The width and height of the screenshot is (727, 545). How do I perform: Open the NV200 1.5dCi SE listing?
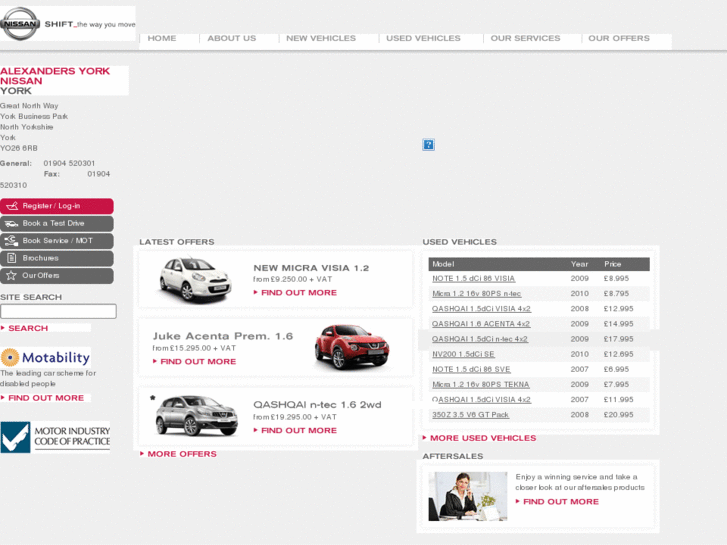tap(463, 354)
